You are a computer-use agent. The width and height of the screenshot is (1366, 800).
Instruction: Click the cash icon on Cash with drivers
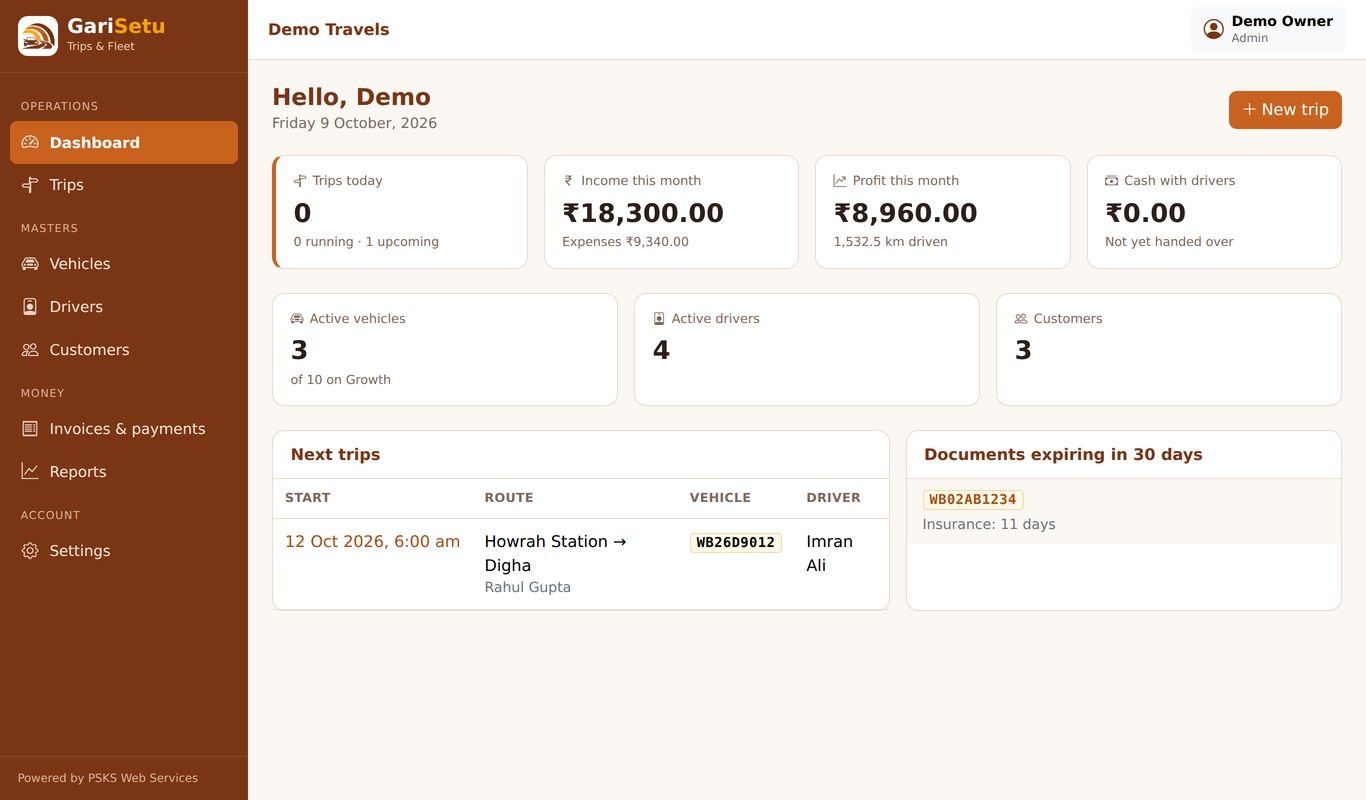(x=1111, y=181)
